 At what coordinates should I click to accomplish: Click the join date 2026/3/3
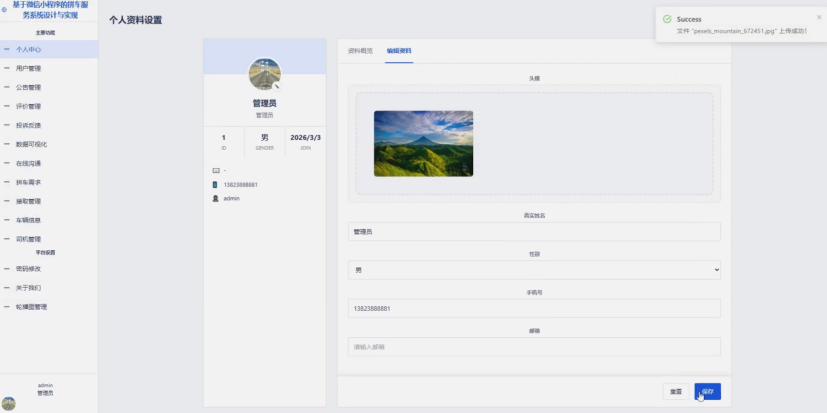tap(305, 138)
